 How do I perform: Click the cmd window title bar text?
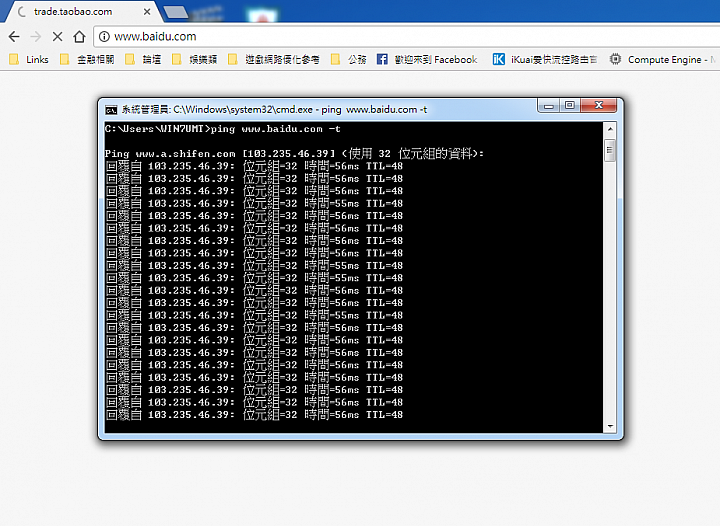[274, 110]
